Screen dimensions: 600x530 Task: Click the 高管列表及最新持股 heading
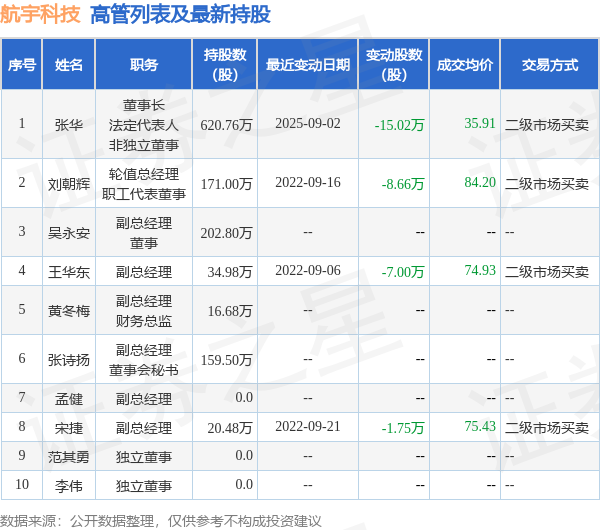coord(180,15)
